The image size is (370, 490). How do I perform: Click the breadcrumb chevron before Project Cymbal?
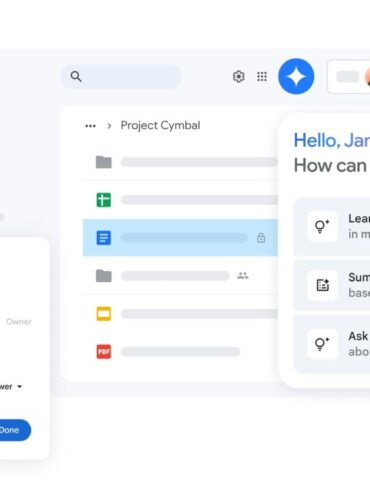tap(109, 126)
